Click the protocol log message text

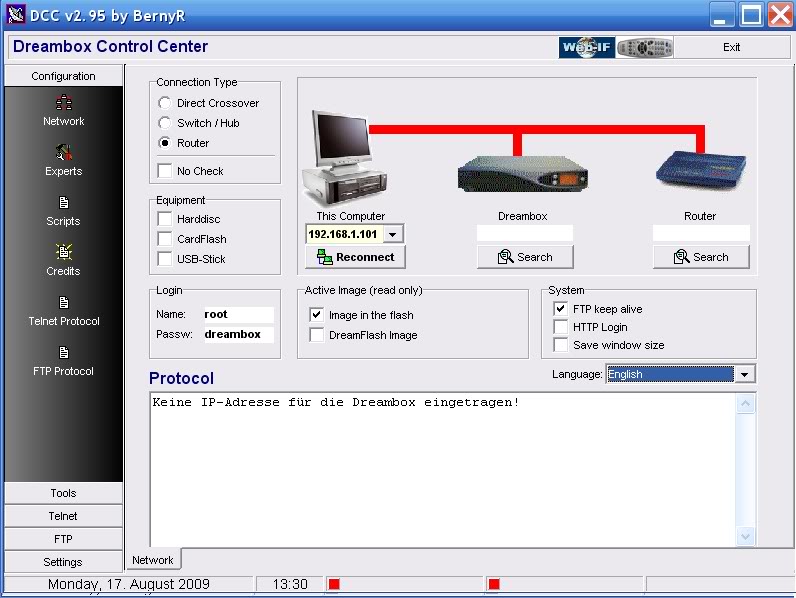[x=335, y=403]
